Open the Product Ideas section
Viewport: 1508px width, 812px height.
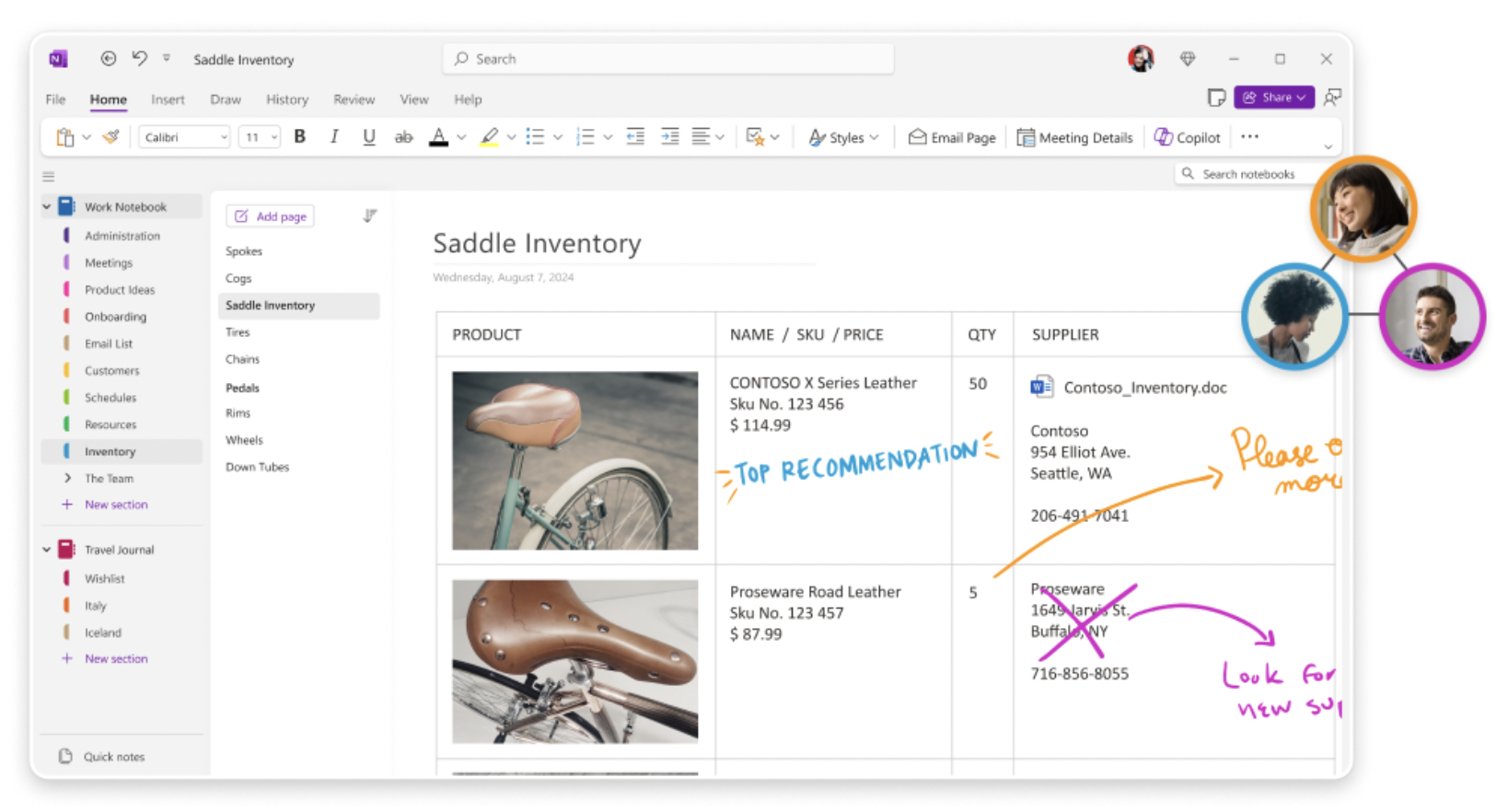[122, 290]
